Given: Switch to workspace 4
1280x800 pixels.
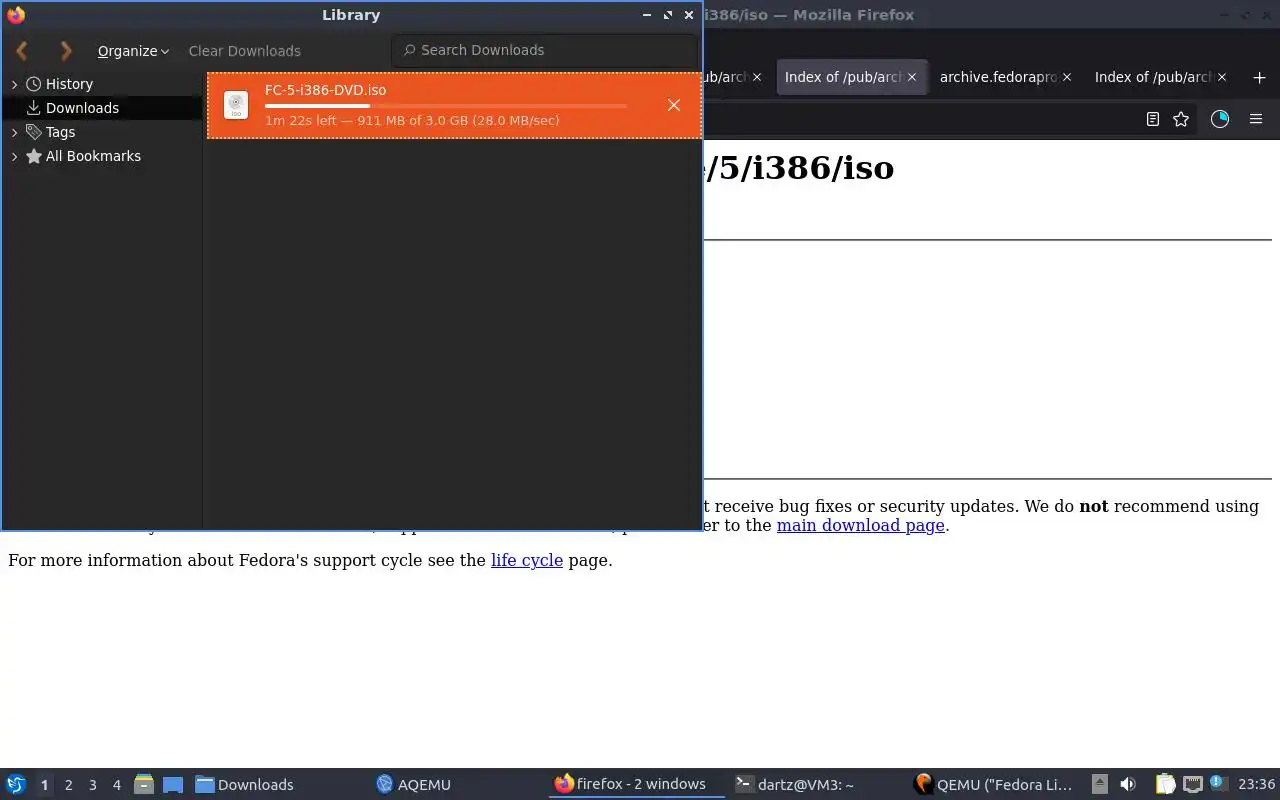Looking at the screenshot, I should 116,785.
